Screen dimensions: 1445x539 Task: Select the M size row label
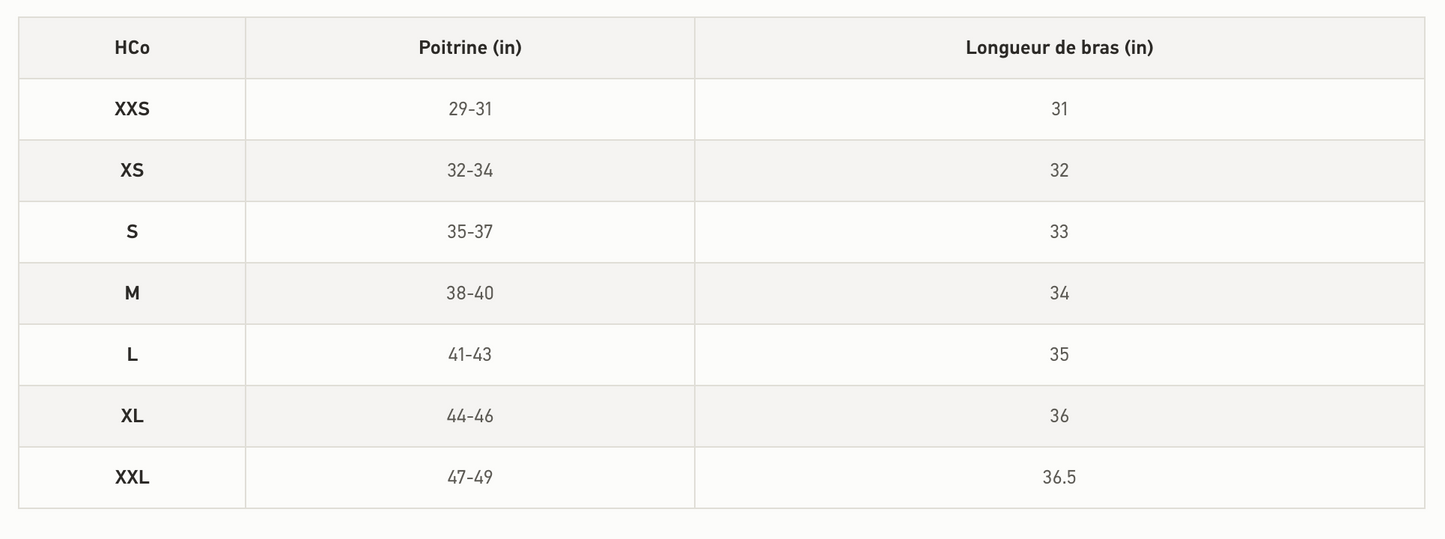point(132,293)
